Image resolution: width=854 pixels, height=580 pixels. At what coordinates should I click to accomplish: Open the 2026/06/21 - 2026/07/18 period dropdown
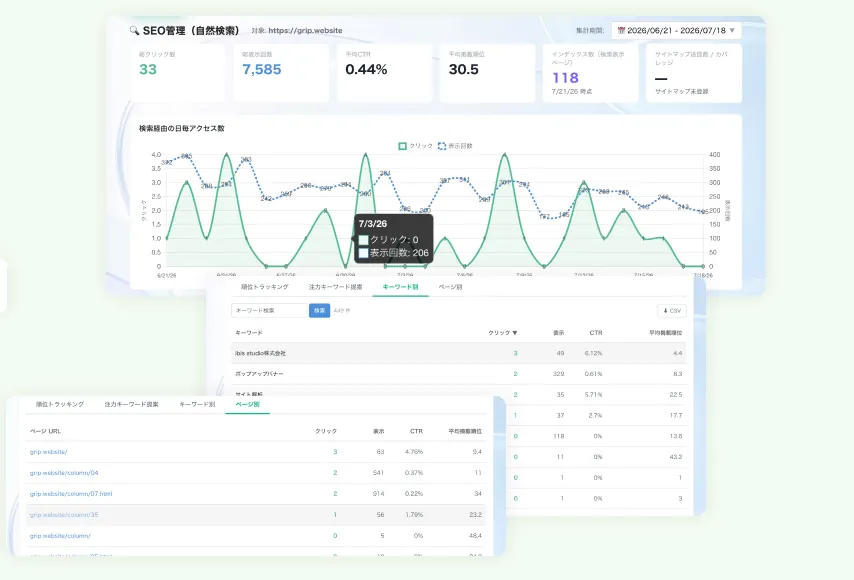point(676,30)
